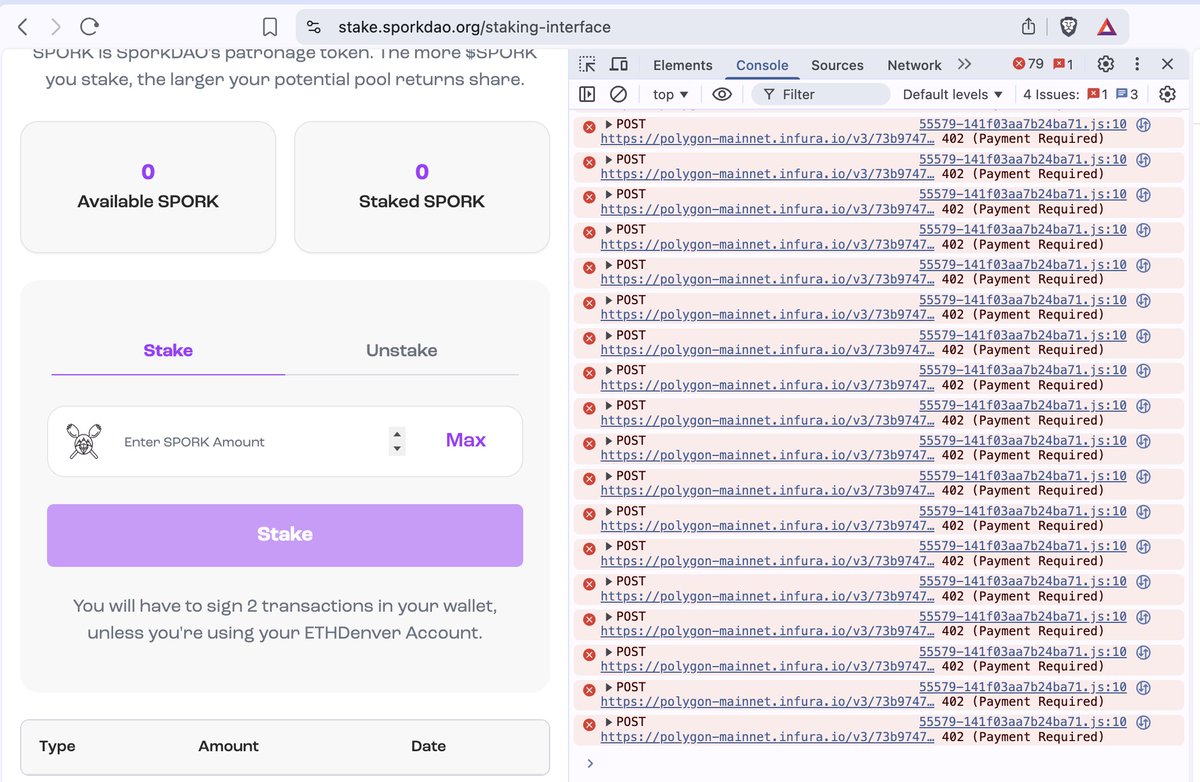Increase SPORK amount with up stepper
Image resolution: width=1200 pixels, height=782 pixels.
click(397, 434)
